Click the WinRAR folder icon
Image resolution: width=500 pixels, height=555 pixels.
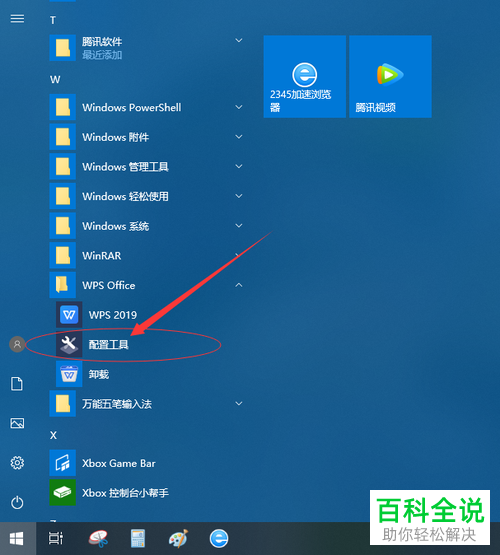[x=63, y=255]
